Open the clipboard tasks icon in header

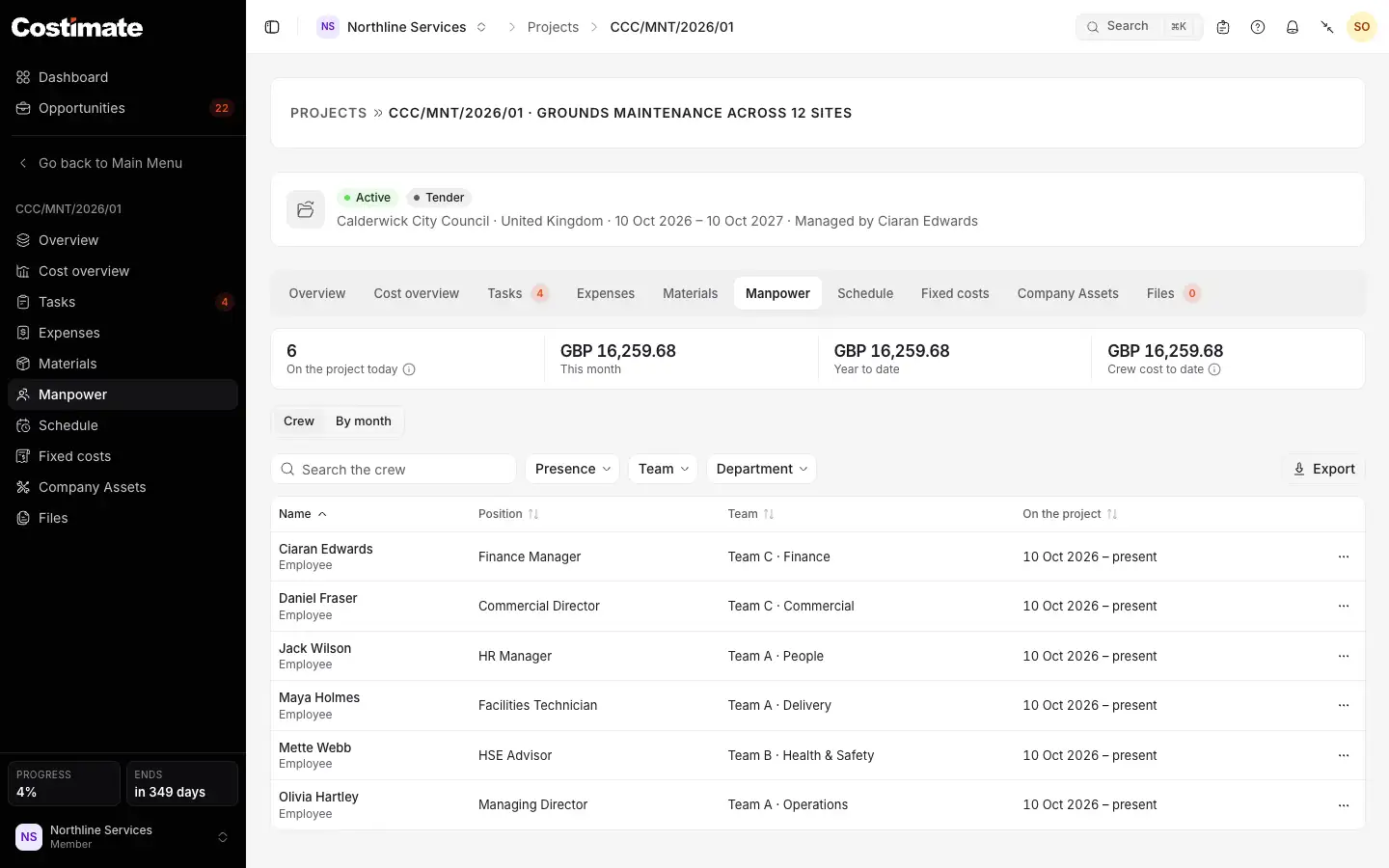[x=1223, y=27]
